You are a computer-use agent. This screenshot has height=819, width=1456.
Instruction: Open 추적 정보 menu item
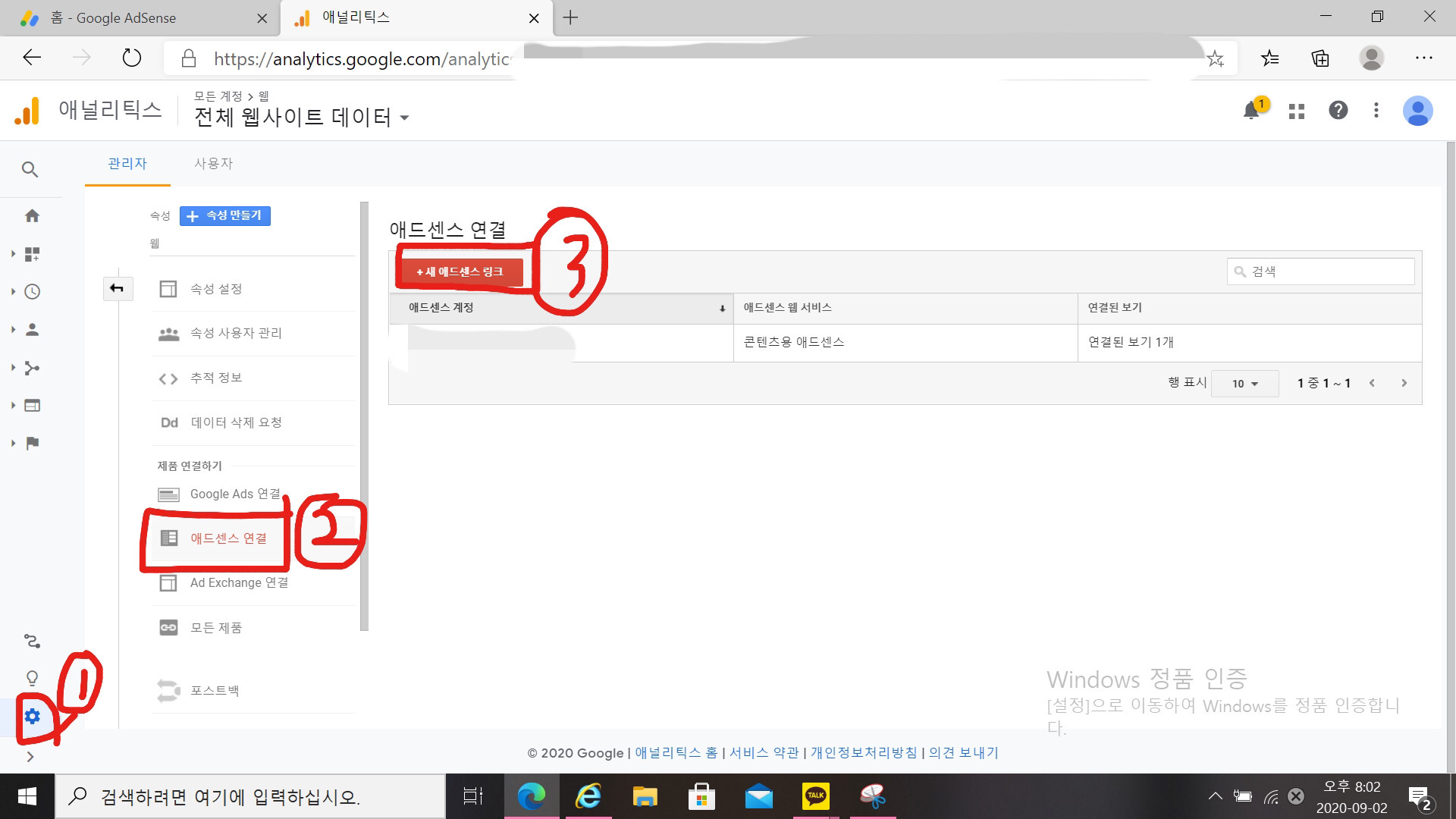[253, 378]
